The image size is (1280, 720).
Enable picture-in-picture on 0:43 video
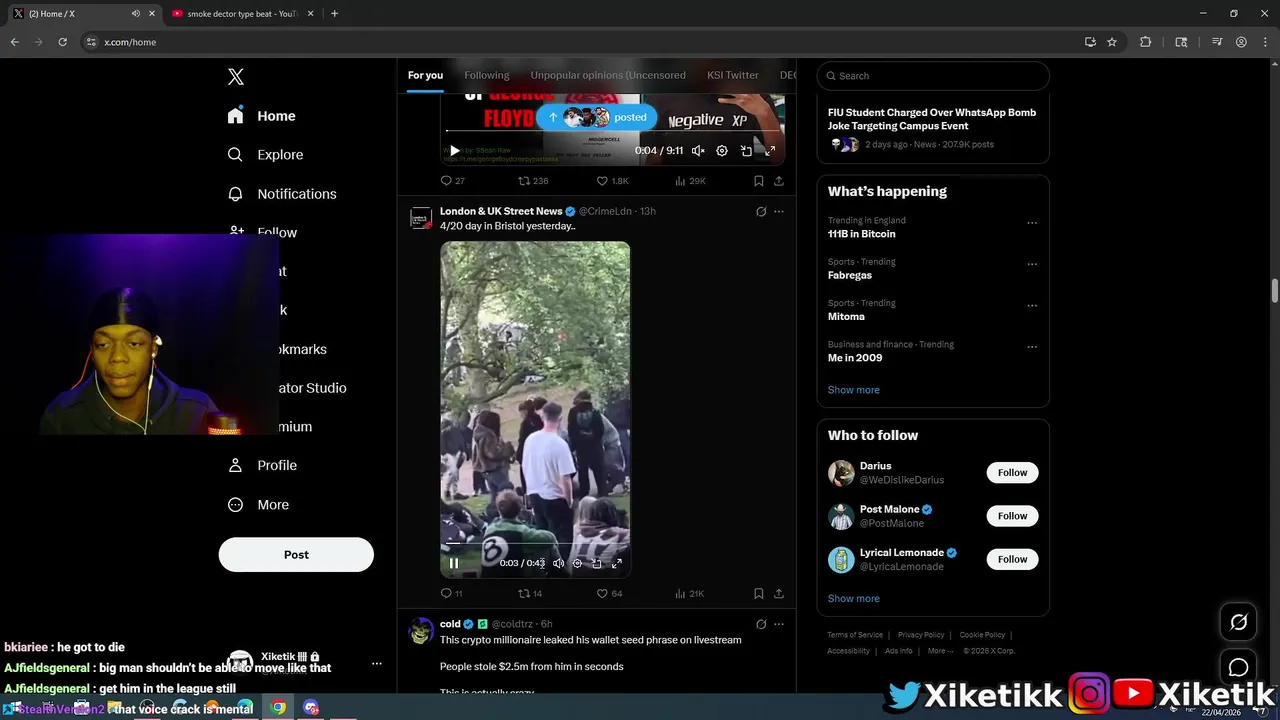(x=597, y=563)
